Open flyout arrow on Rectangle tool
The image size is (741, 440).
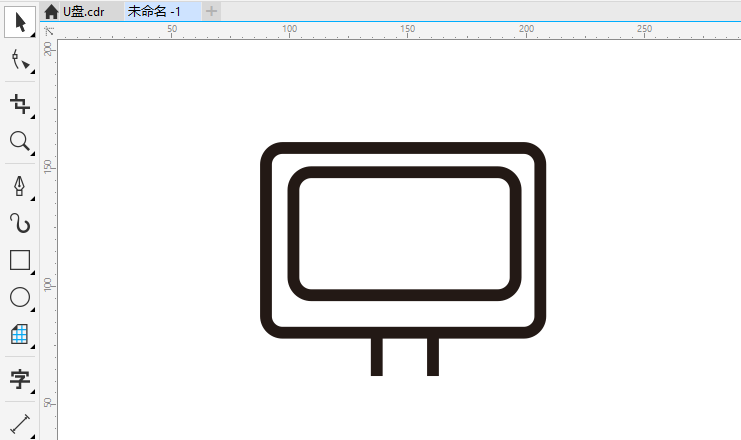[33, 273]
